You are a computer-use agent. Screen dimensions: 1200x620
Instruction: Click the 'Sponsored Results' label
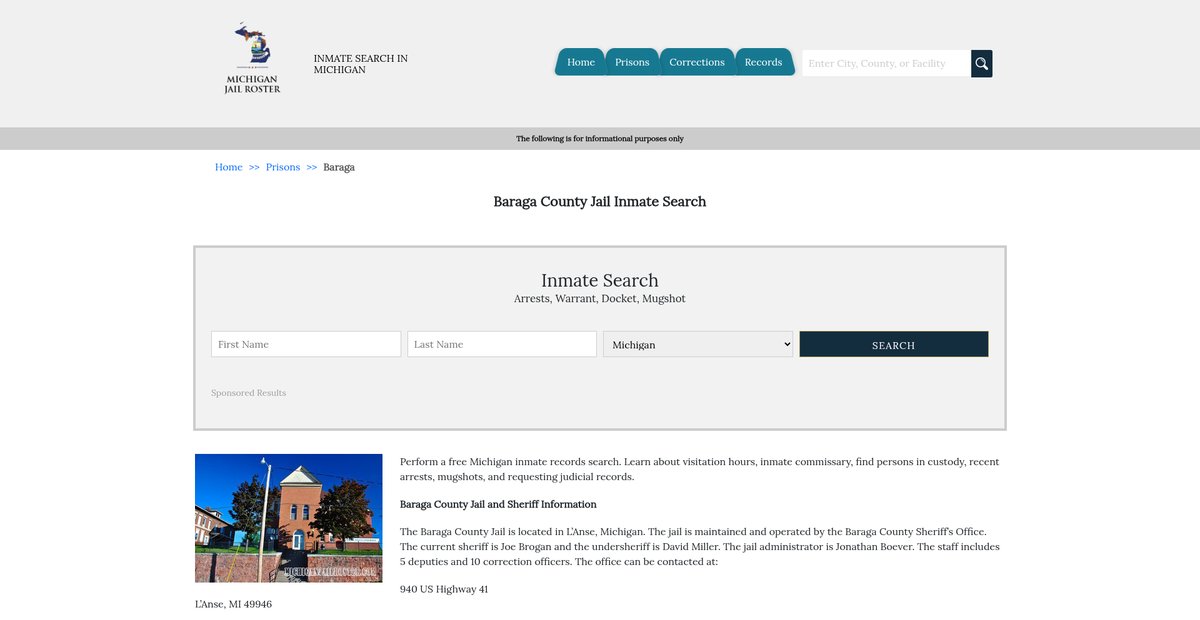point(249,393)
